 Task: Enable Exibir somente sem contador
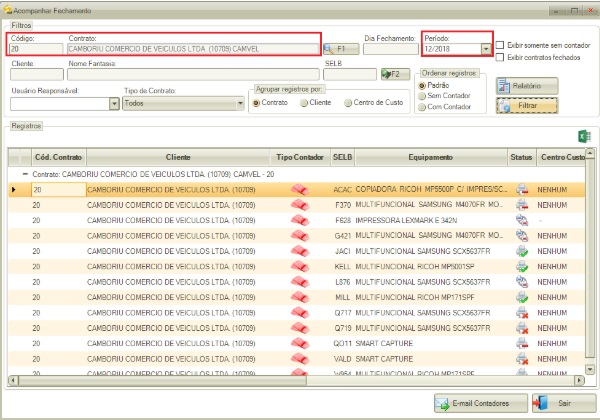500,45
